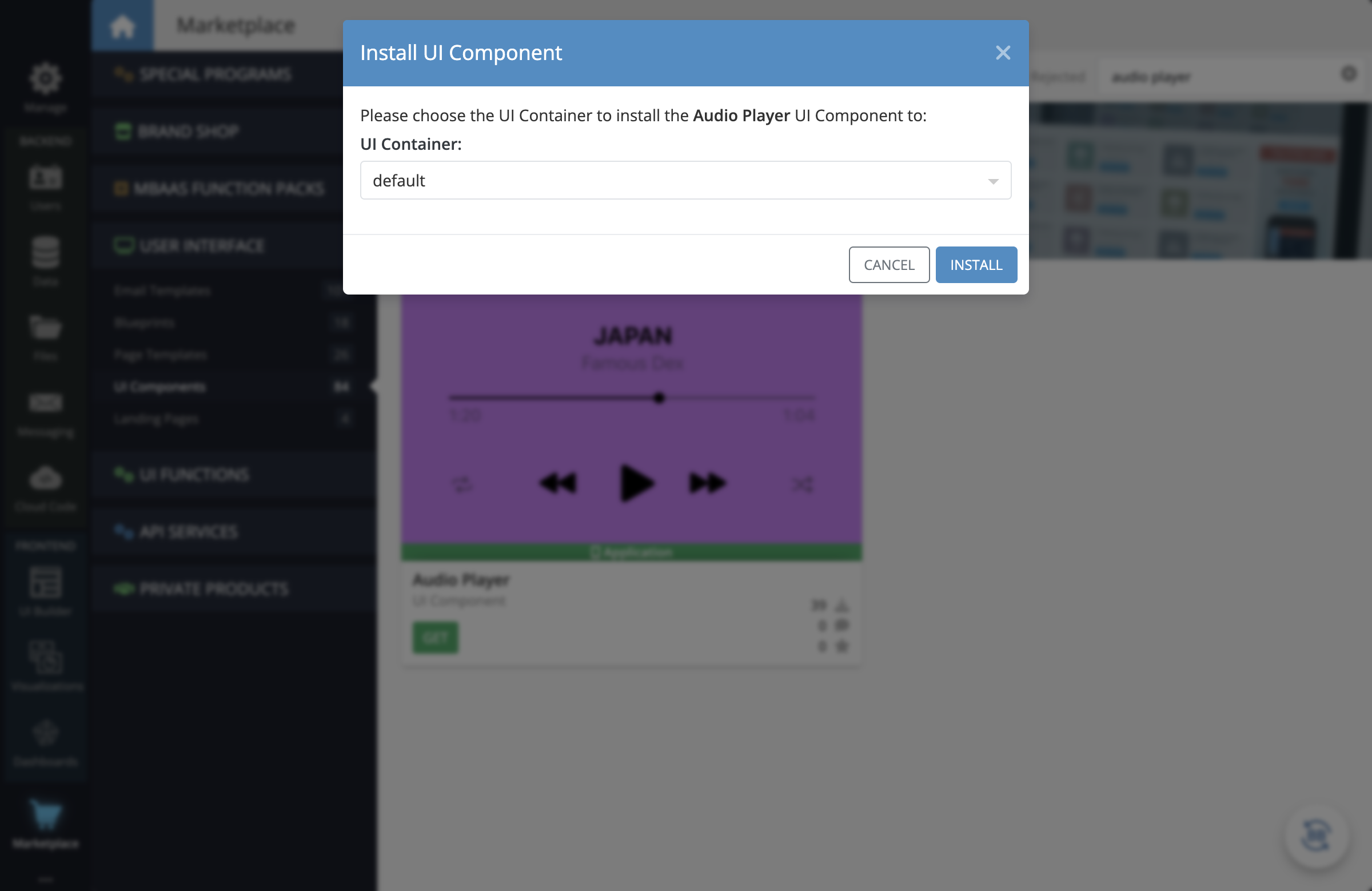Close the Install UI Component dialog
The height and width of the screenshot is (891, 1372).
(x=1003, y=52)
